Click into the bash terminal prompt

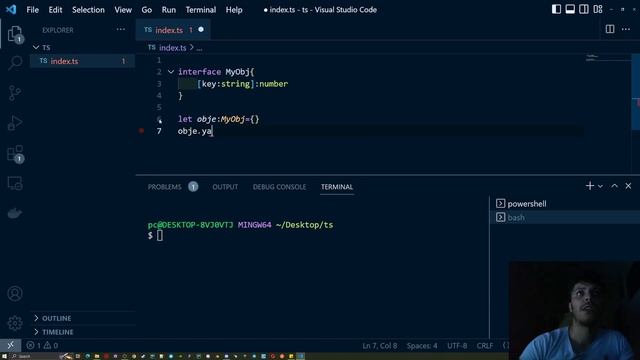pyautogui.click(x=160, y=236)
